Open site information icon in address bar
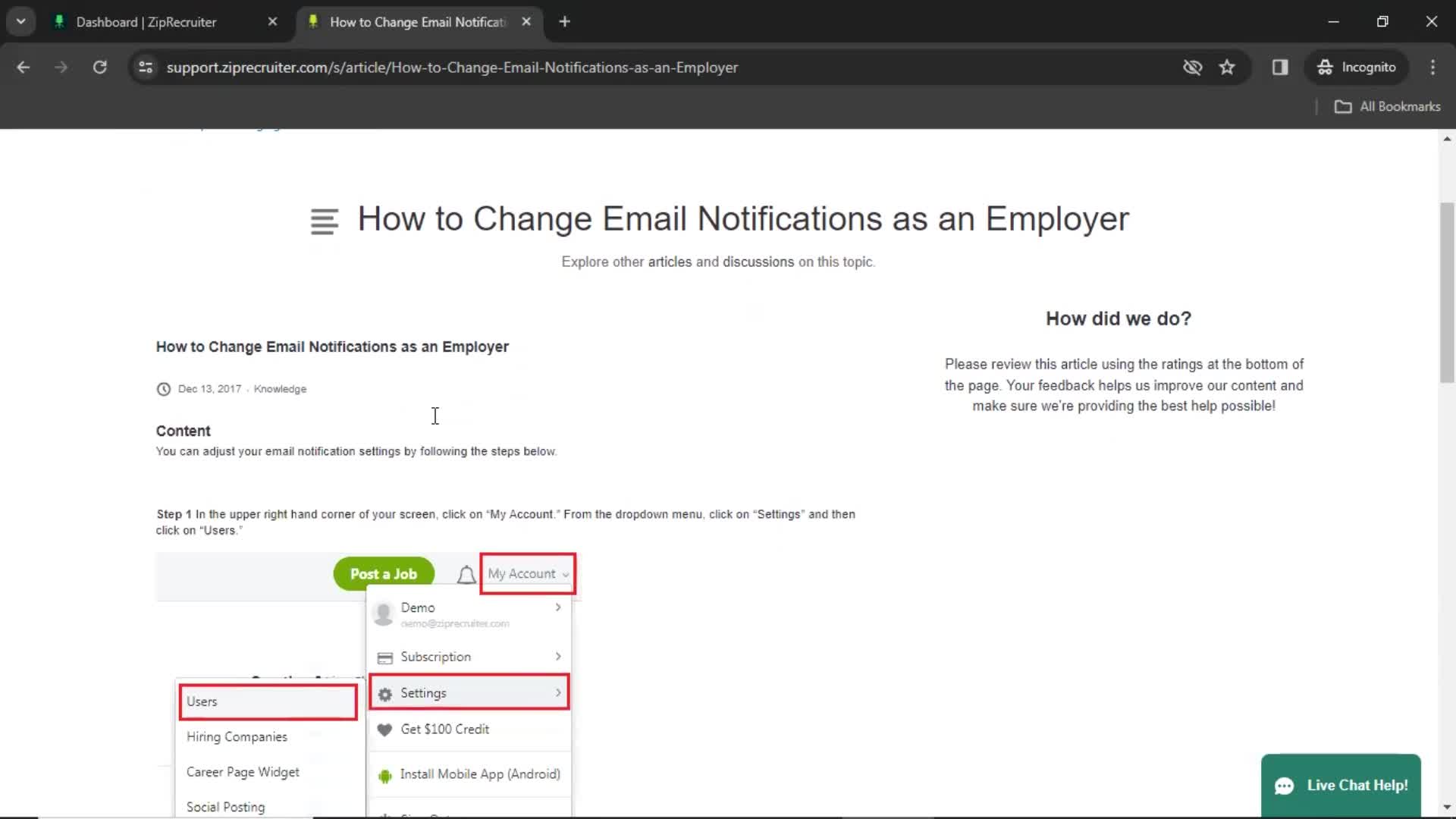 [x=146, y=67]
